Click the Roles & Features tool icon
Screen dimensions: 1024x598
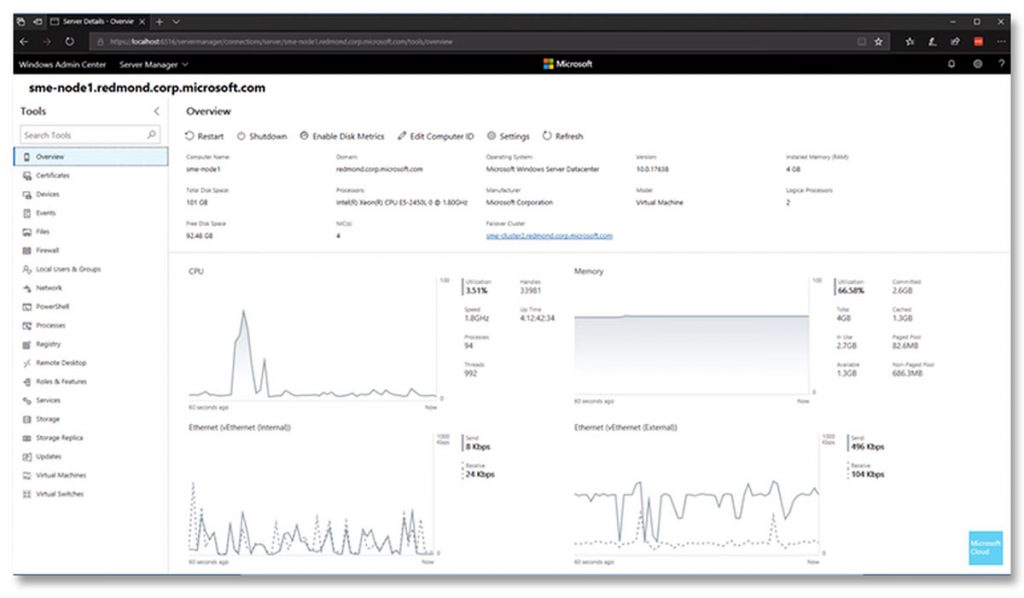point(27,382)
